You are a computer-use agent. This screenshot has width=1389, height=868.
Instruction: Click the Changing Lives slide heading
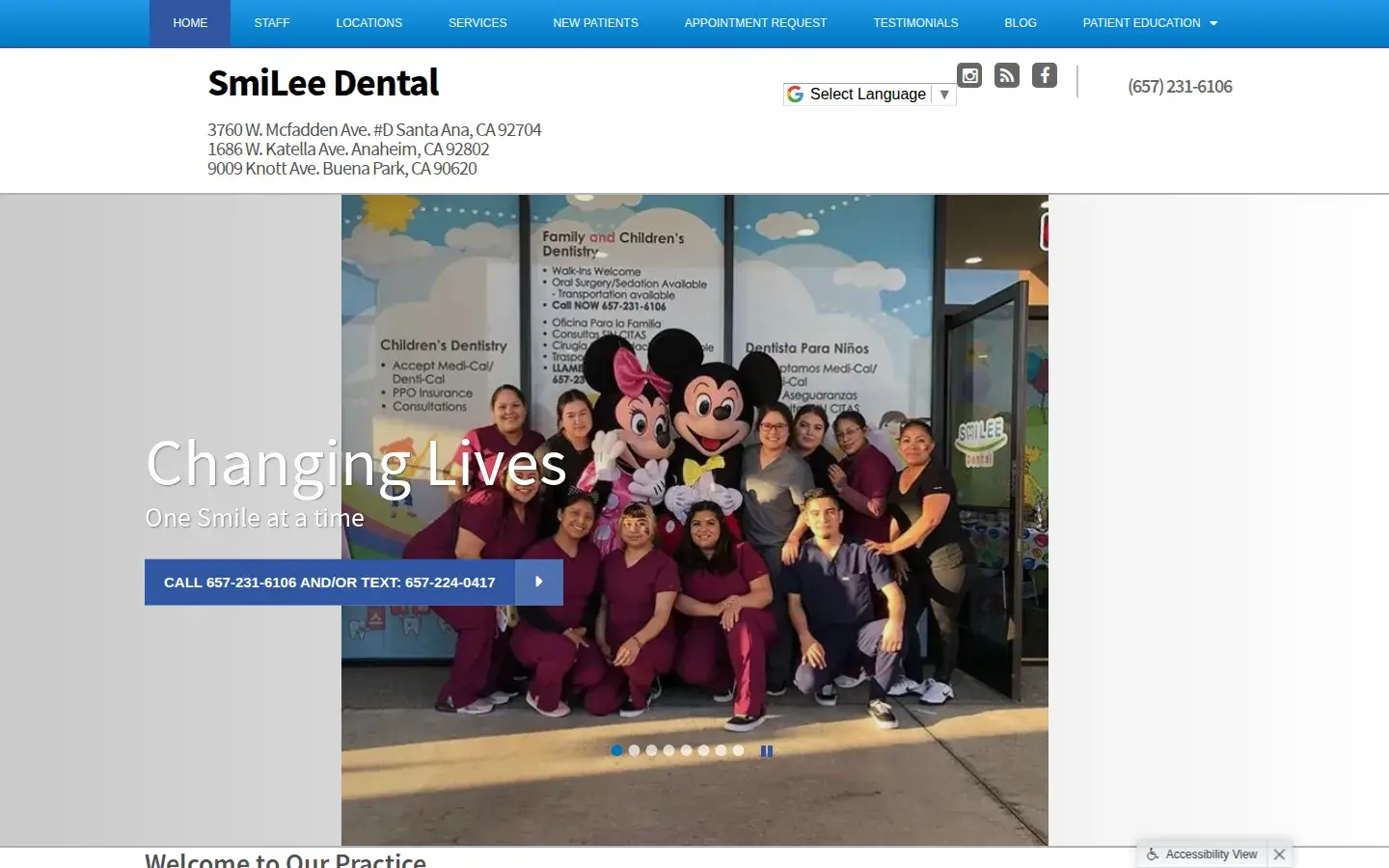coord(356,465)
